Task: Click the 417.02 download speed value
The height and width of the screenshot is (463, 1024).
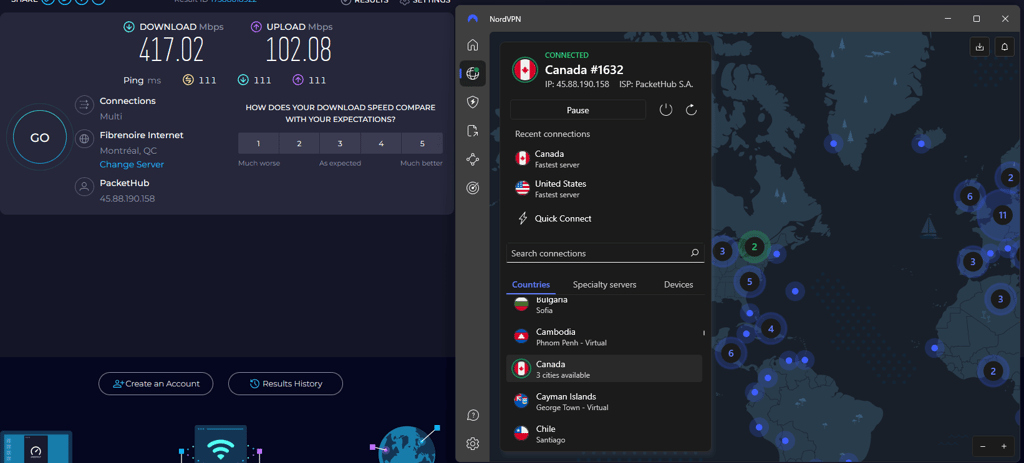Action: (x=172, y=50)
